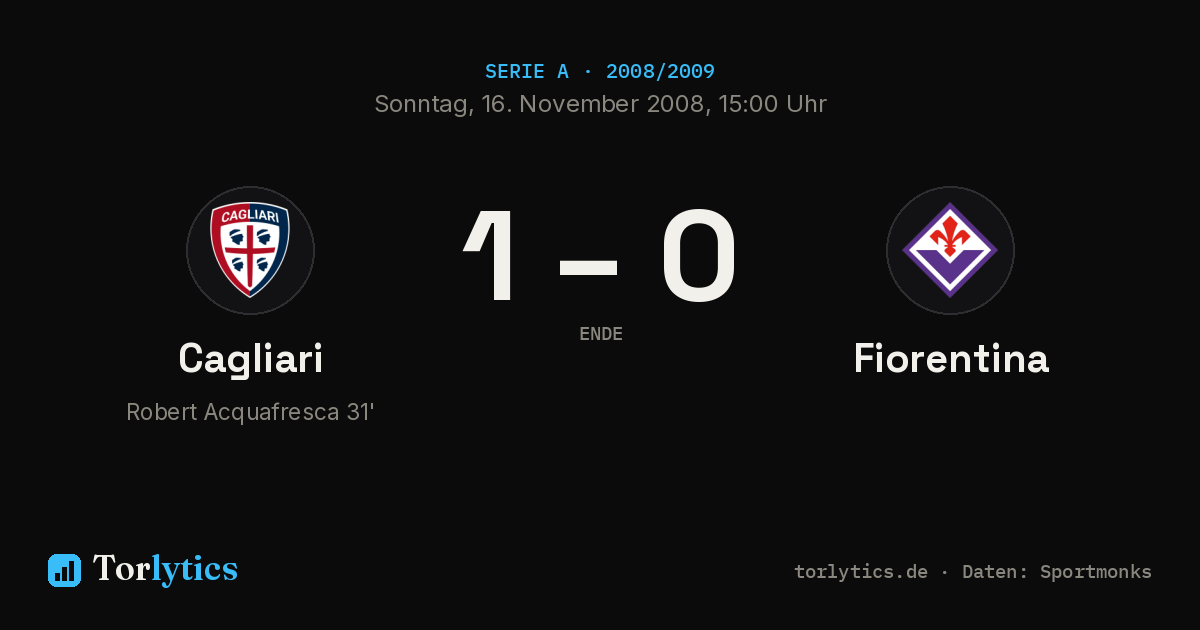Click goalscorer Robert Acquafresca 31'
Screen dimensions: 1200x630
coord(250,412)
